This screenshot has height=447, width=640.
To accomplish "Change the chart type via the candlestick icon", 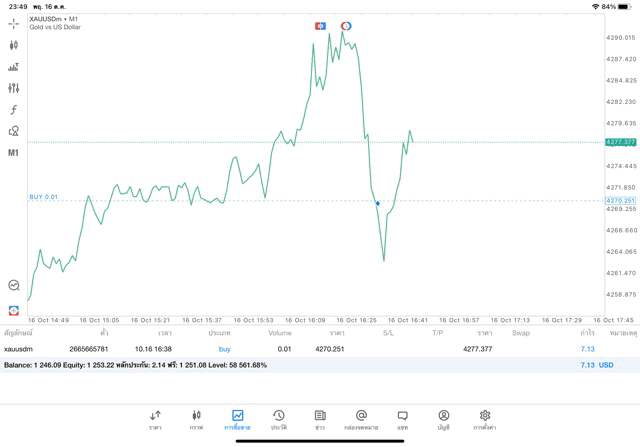I will [13, 45].
